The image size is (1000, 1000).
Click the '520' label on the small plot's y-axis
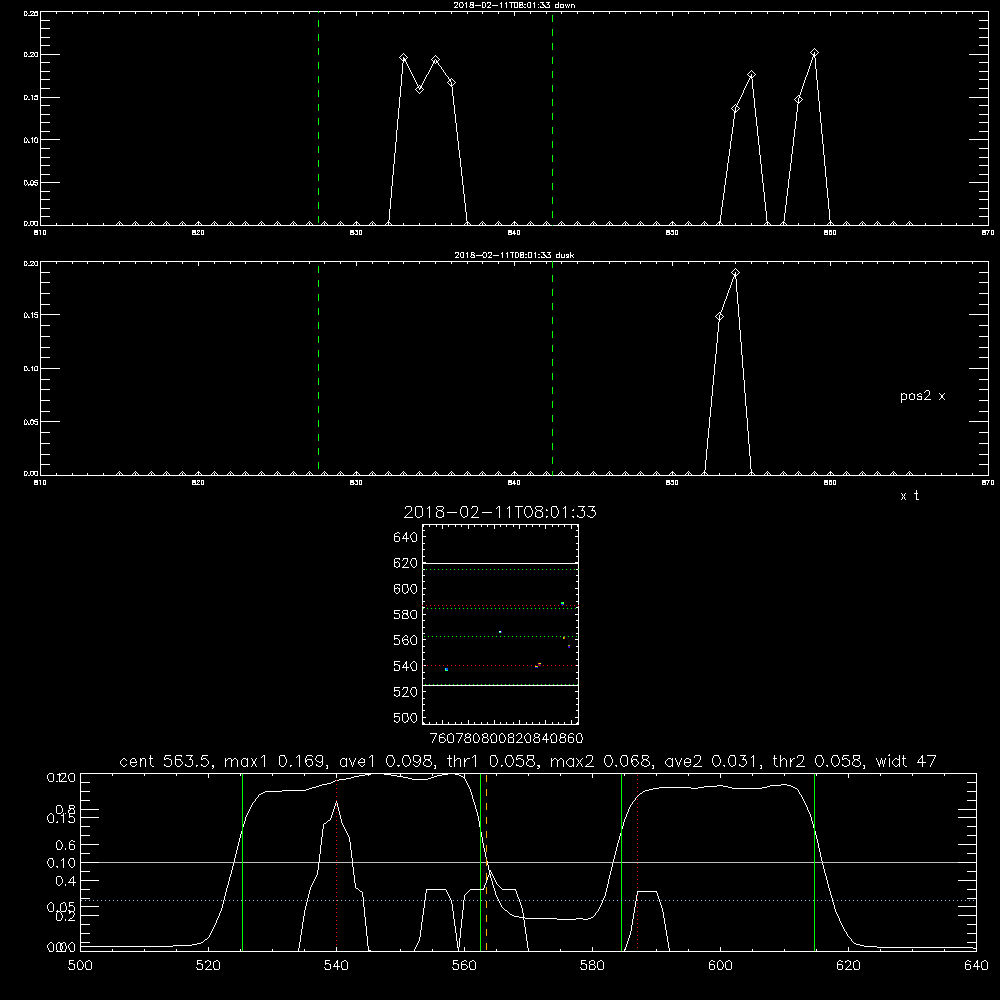point(405,692)
